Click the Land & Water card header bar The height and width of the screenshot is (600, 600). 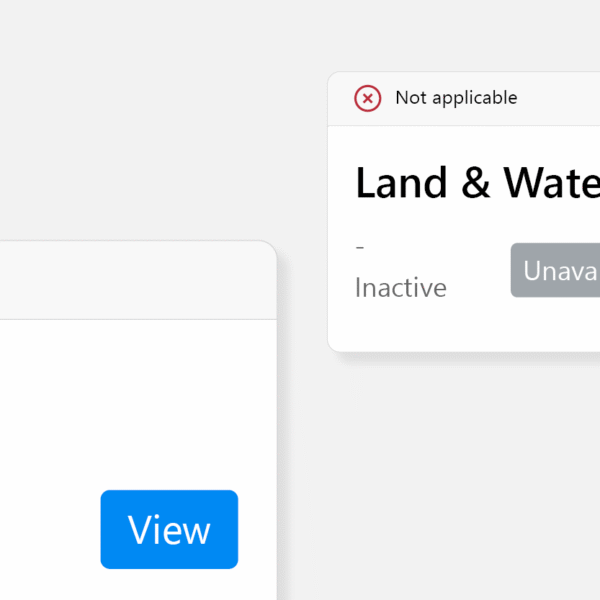point(560,98)
